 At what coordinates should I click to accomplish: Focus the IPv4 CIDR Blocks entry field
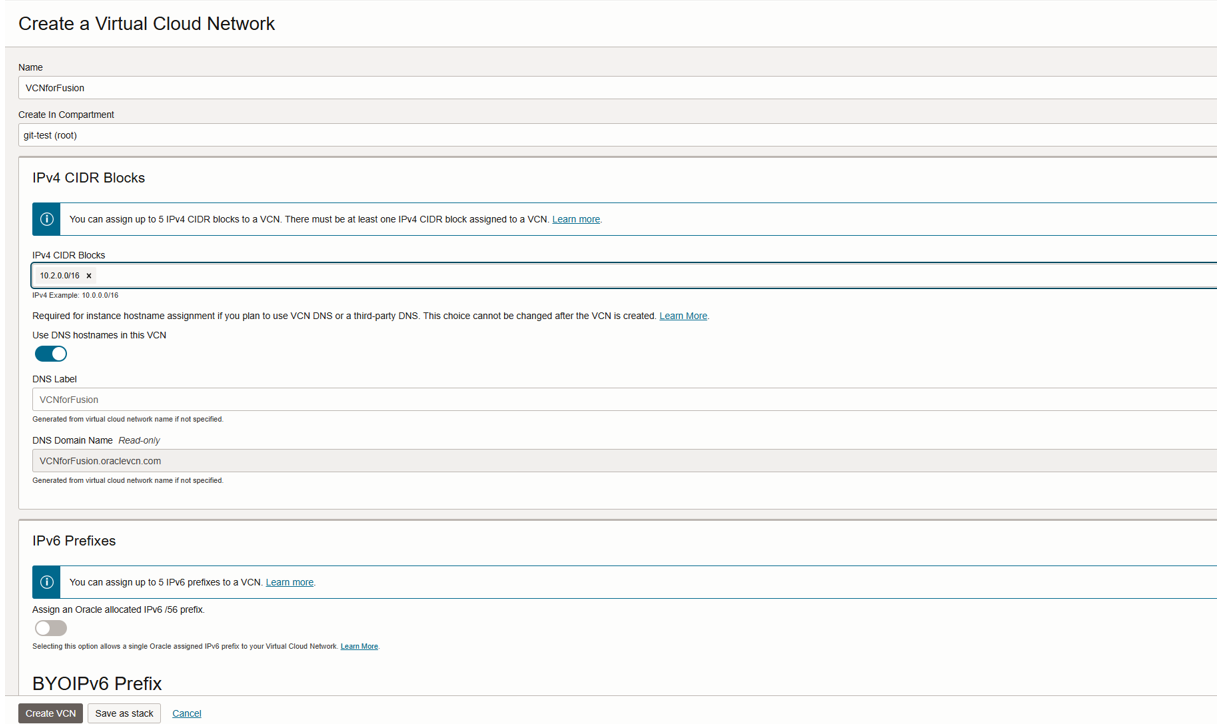pos(650,276)
